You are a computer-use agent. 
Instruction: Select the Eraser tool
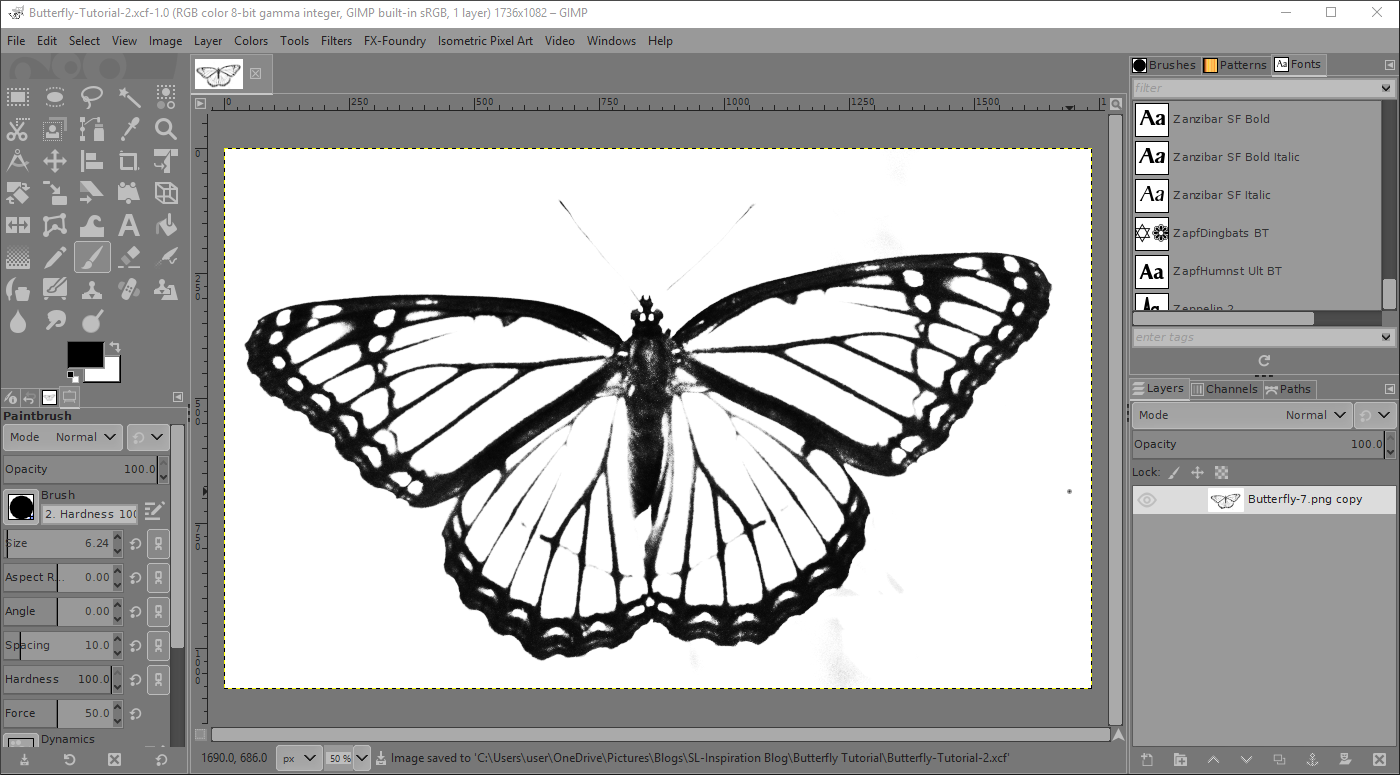128,257
